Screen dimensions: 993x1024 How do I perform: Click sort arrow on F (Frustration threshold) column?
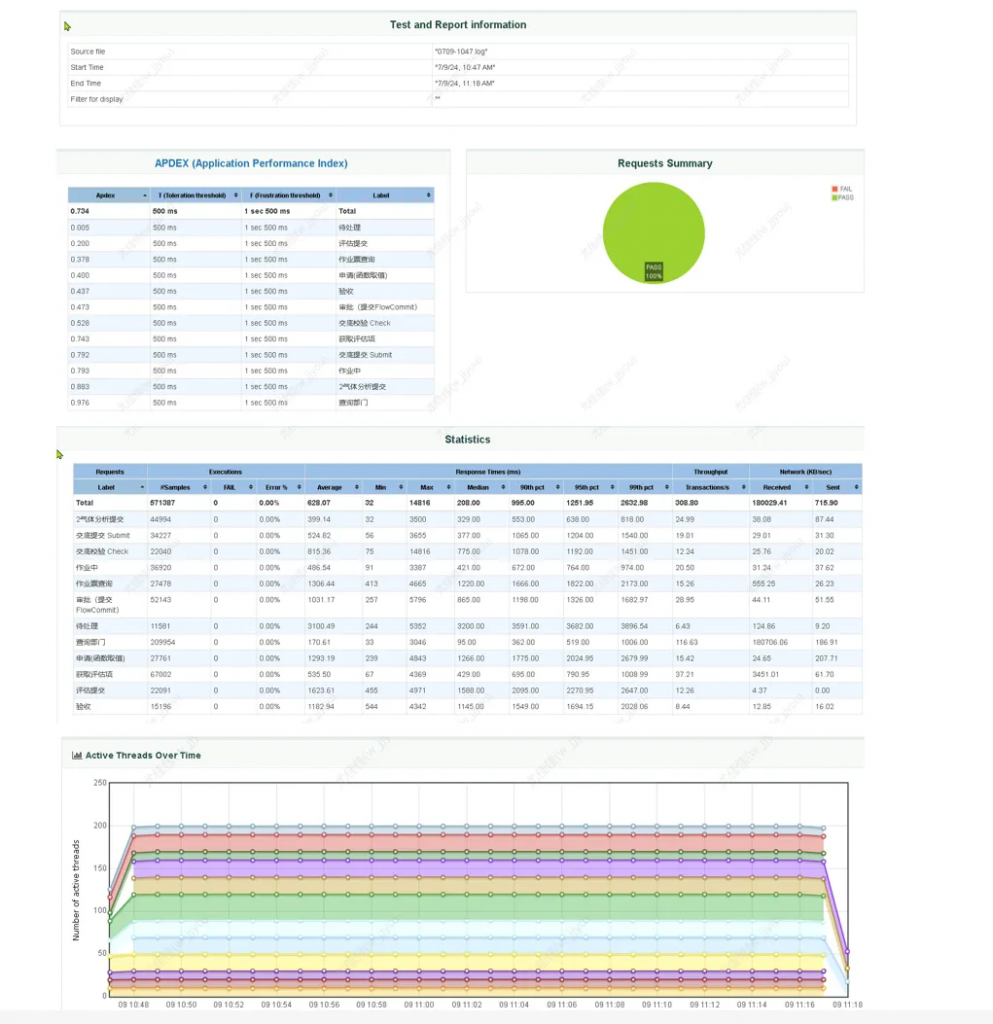[x=331, y=195]
